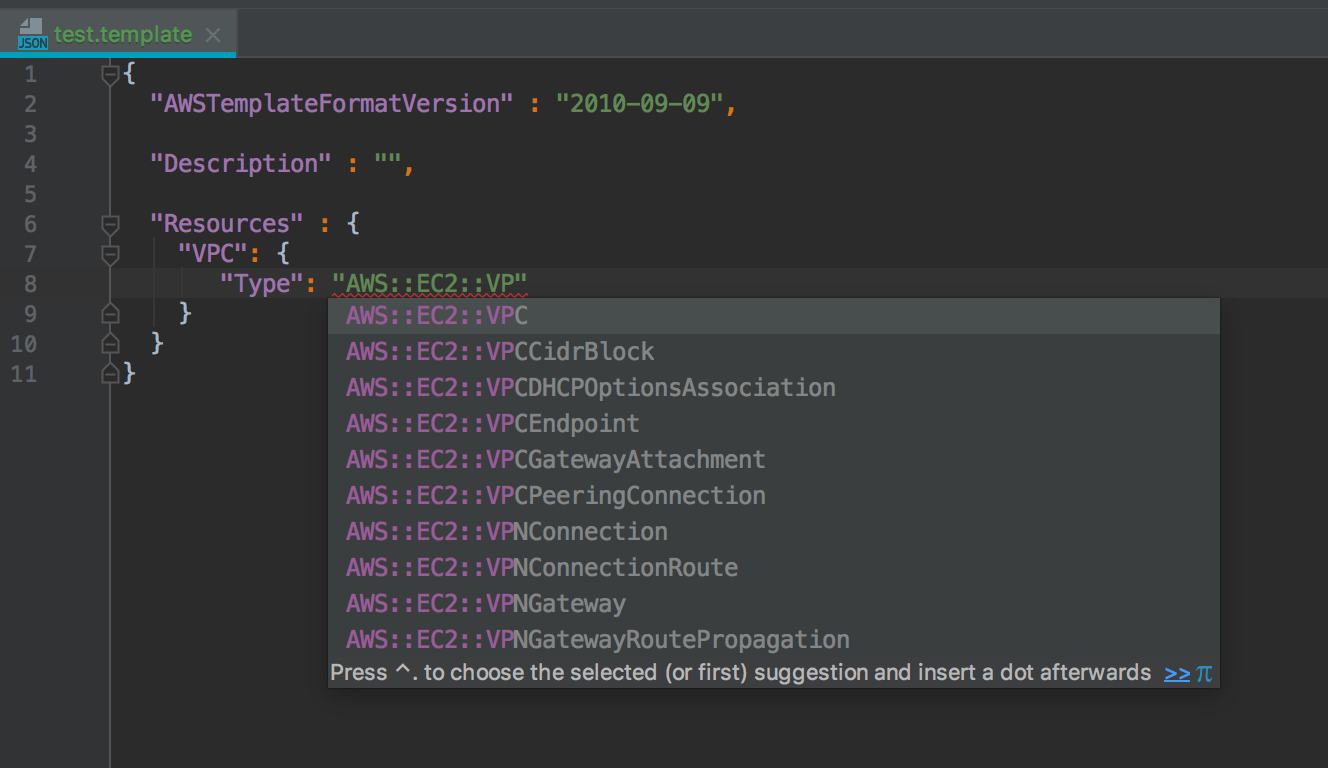Click the "Resources" key text
This screenshot has height=768, width=1328.
(227, 224)
